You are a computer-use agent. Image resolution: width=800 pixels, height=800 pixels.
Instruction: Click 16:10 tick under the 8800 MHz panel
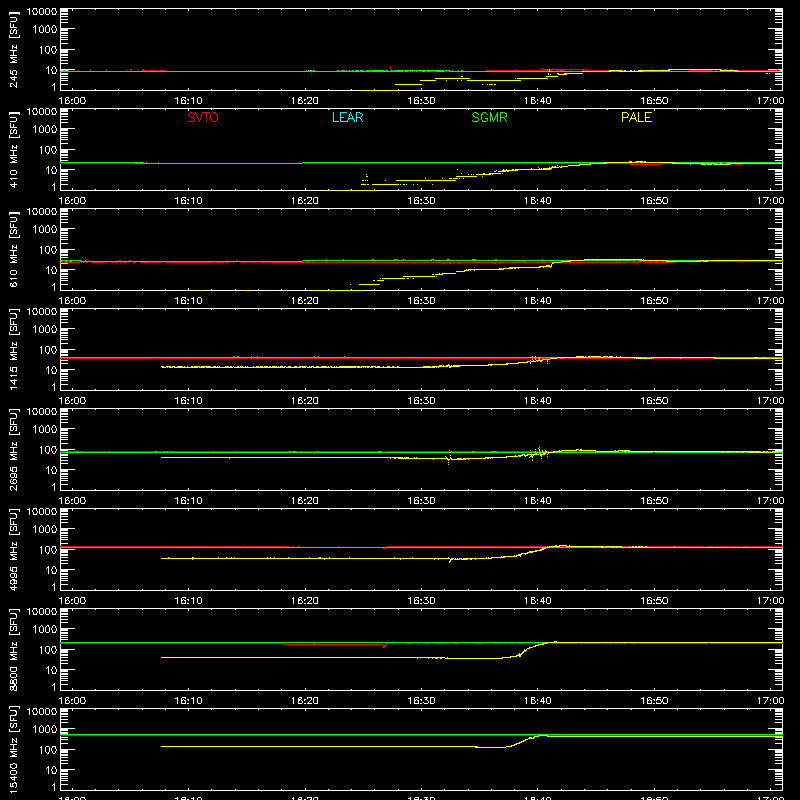click(x=188, y=701)
